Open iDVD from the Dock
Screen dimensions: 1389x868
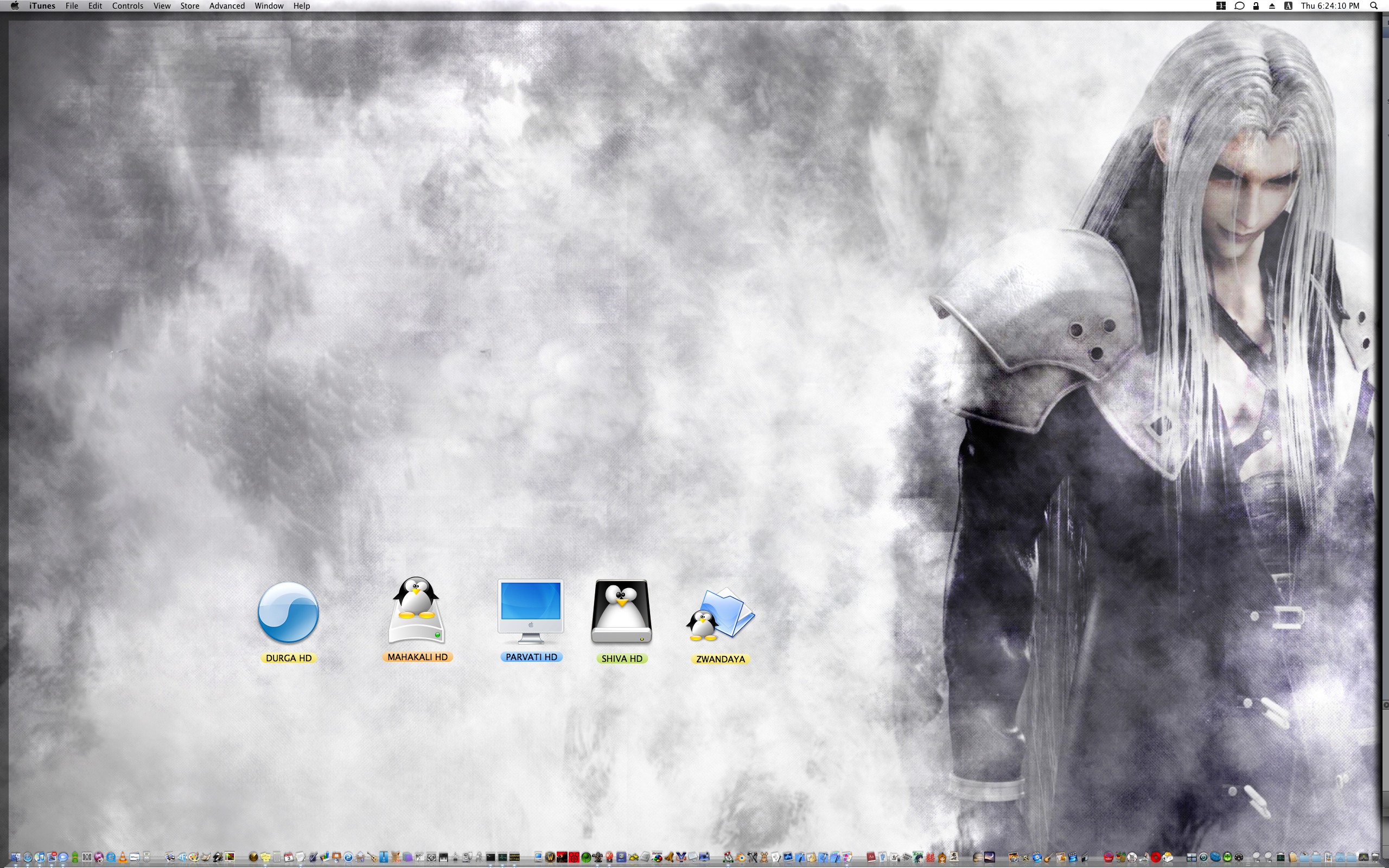pyautogui.click(x=1037, y=857)
